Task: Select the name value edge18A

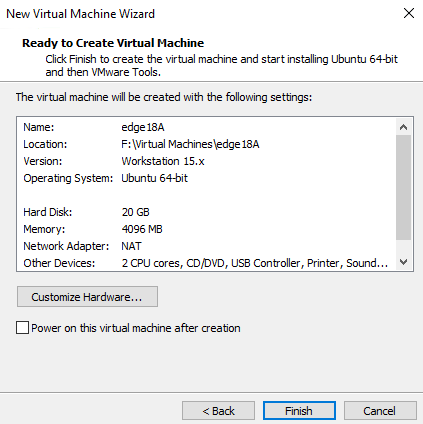Action: 143,127
